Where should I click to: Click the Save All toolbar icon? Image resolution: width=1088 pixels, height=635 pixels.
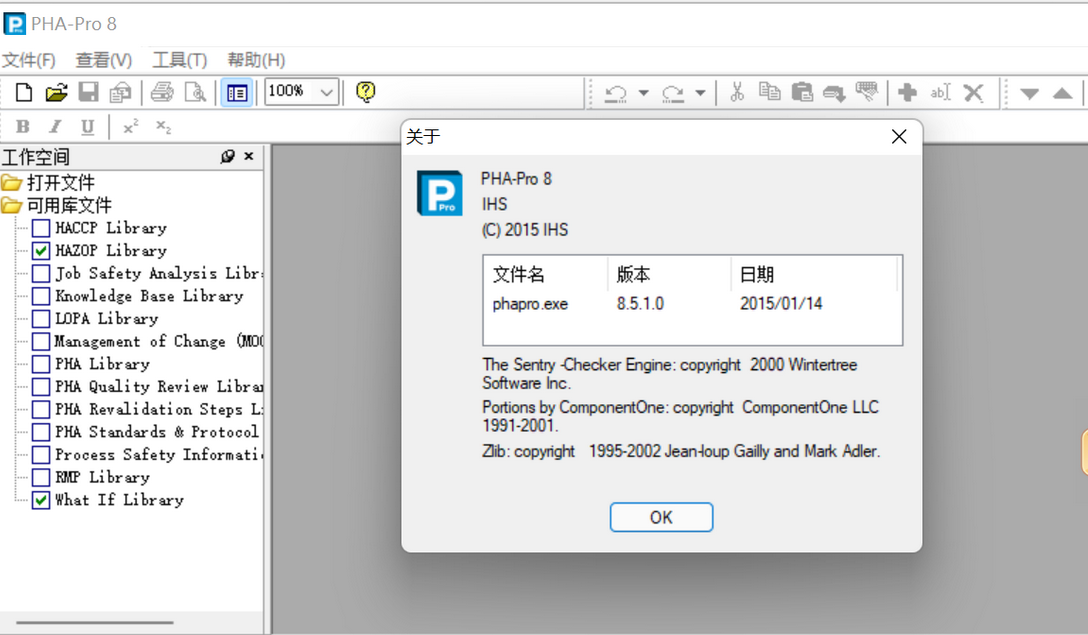click(x=121, y=92)
